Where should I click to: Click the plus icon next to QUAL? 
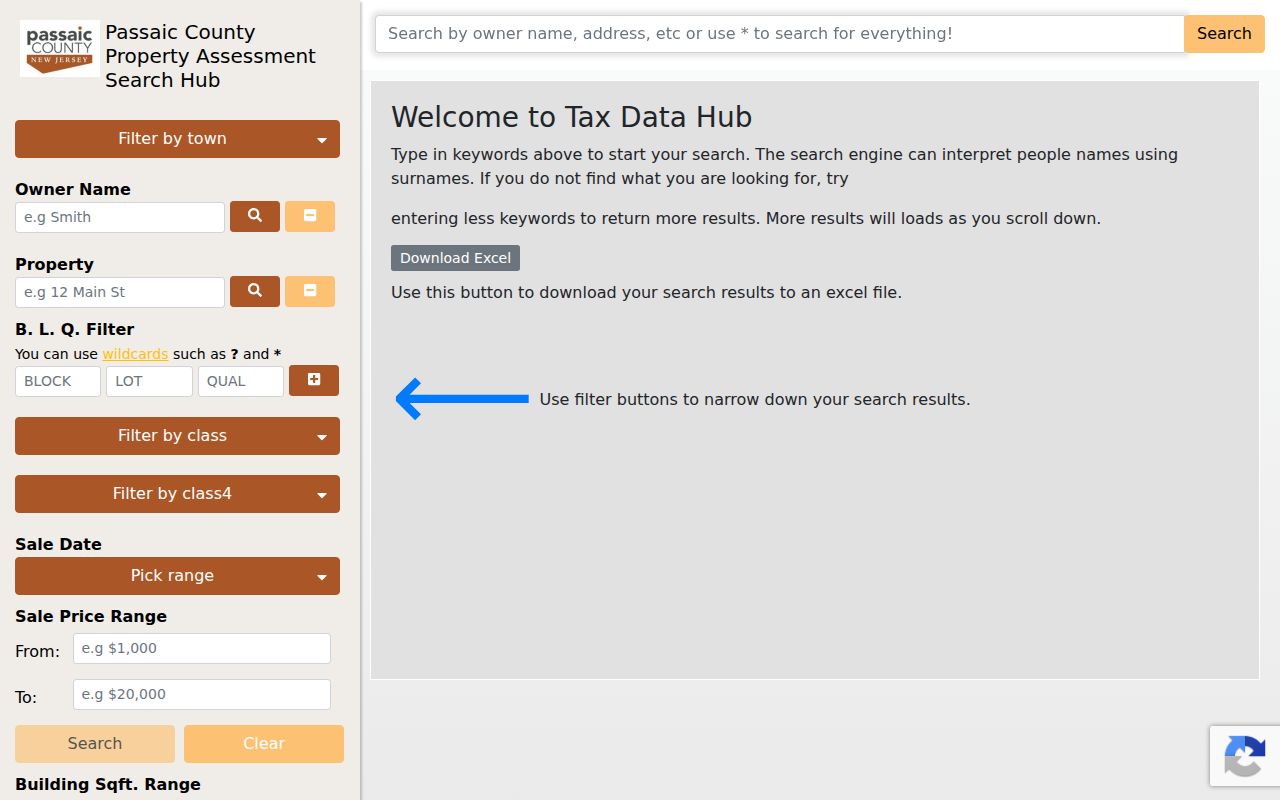314,380
